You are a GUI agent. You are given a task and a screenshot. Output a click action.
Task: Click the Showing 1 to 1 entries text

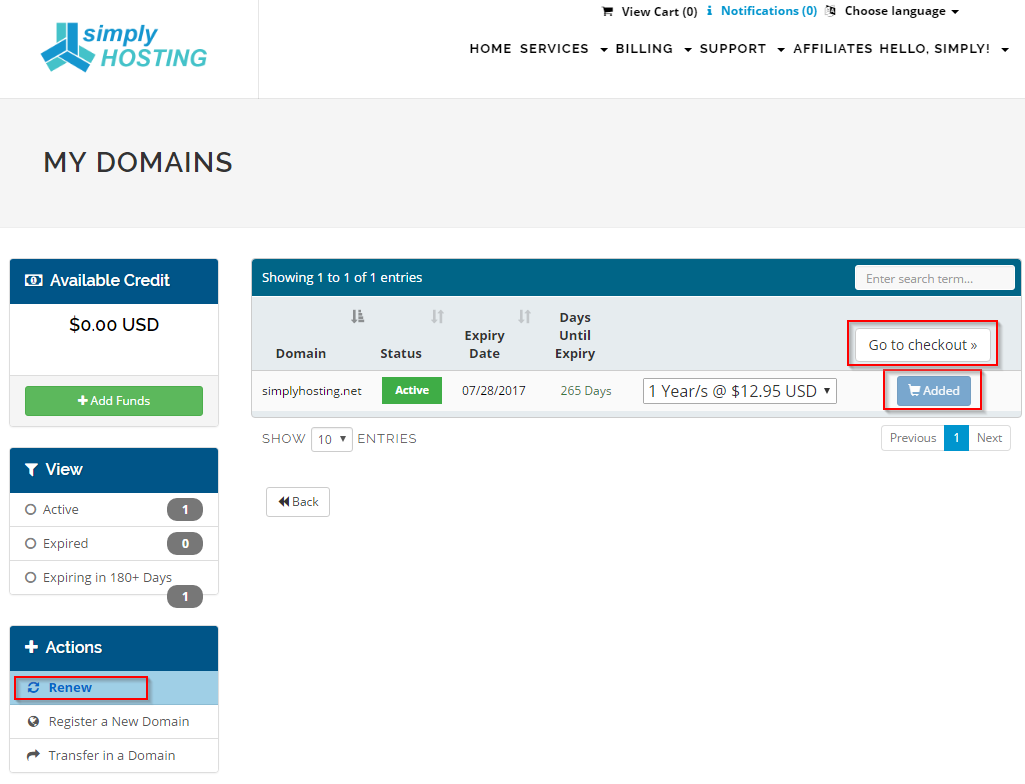(342, 277)
